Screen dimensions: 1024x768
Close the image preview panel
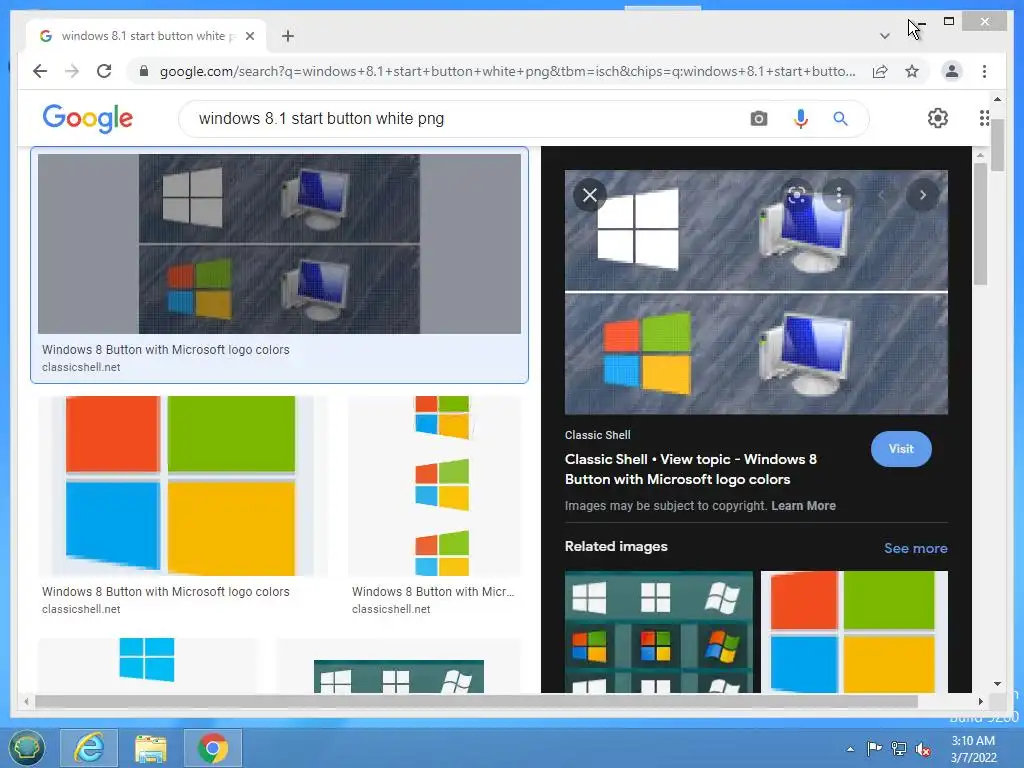(590, 195)
